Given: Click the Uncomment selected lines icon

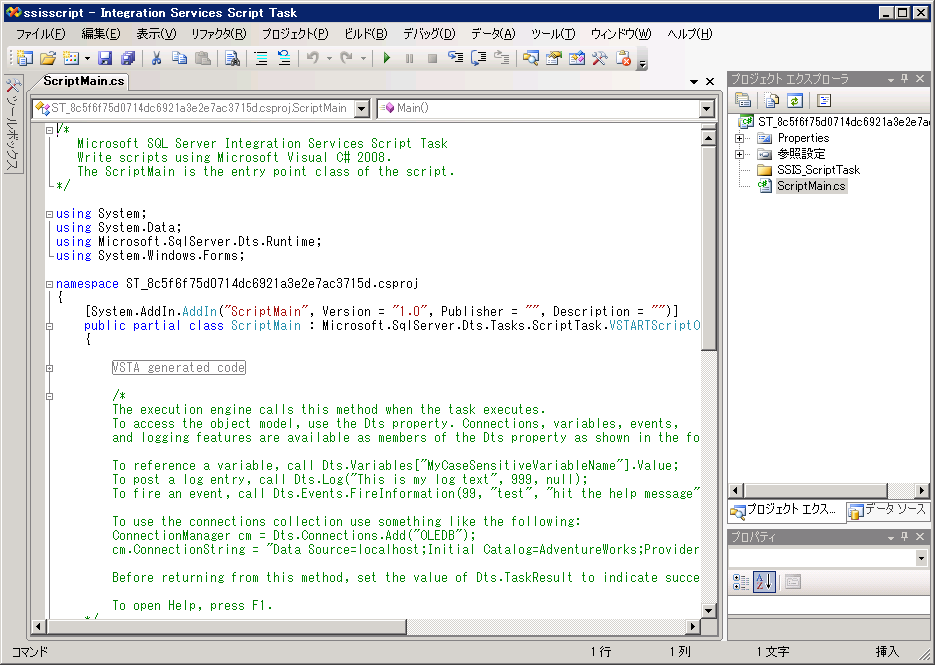Looking at the screenshot, I should tap(284, 58).
